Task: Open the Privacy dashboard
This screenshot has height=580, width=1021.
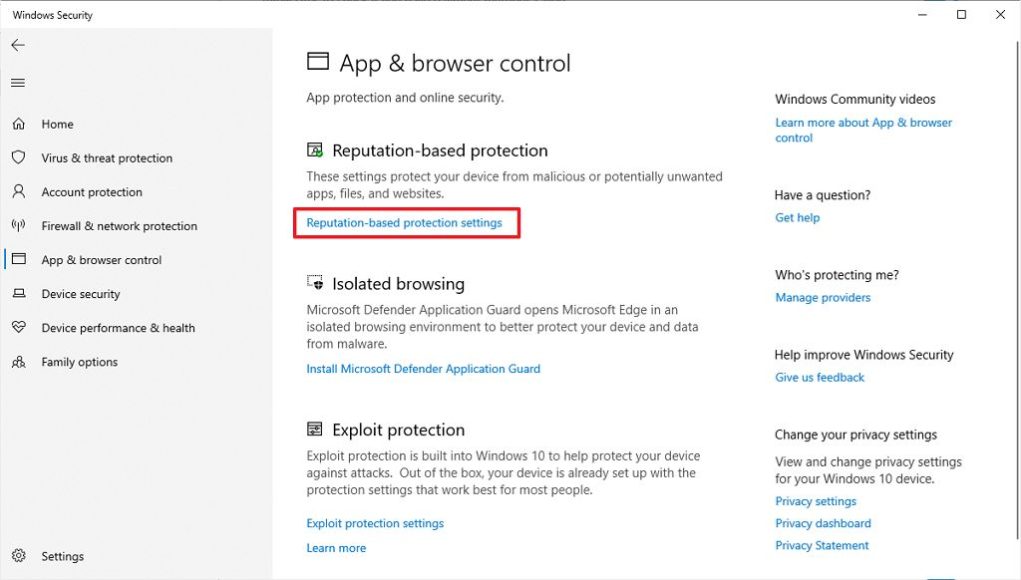Action: [x=822, y=523]
